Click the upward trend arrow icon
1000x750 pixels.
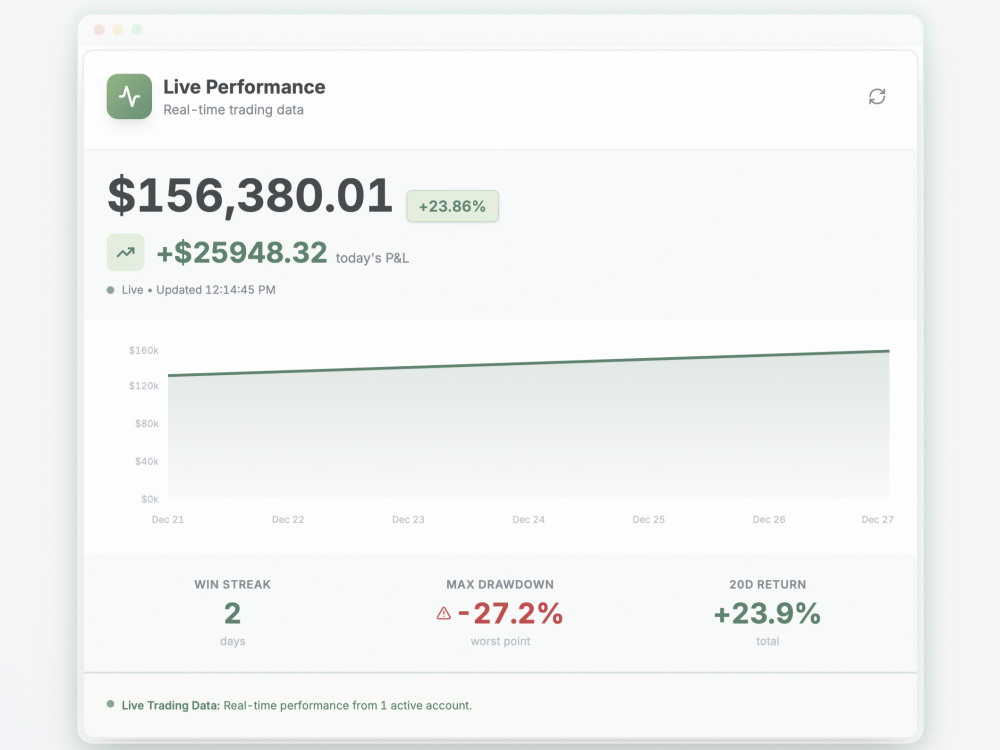(126, 253)
